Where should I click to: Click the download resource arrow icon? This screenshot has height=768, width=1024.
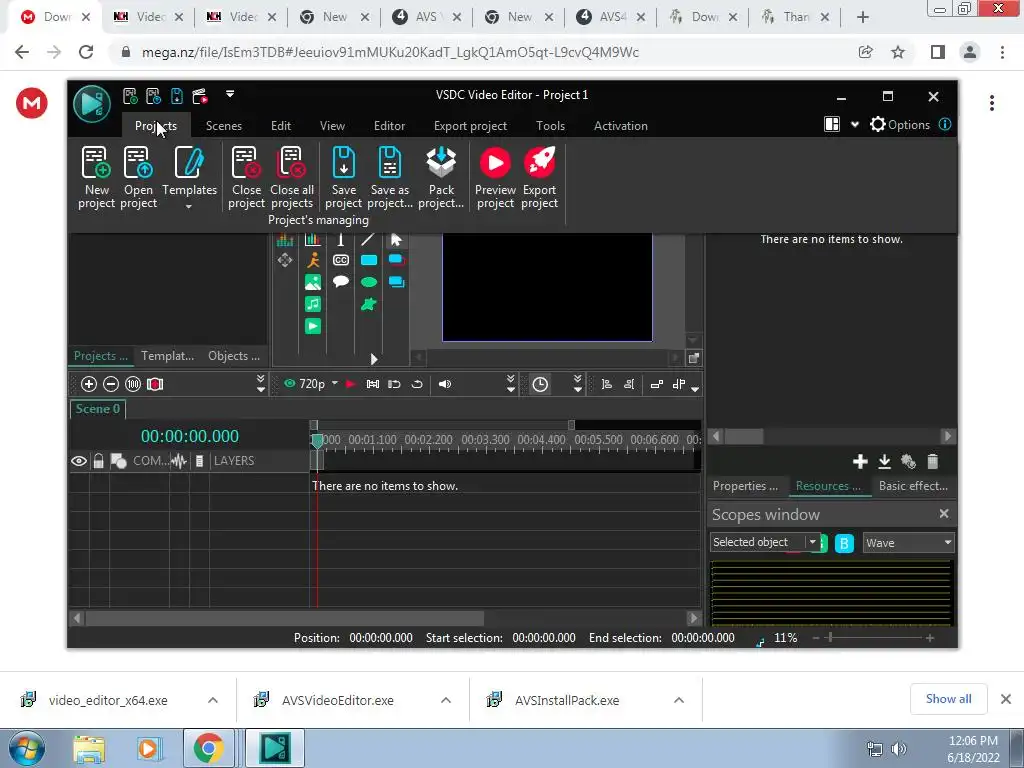tap(884, 462)
